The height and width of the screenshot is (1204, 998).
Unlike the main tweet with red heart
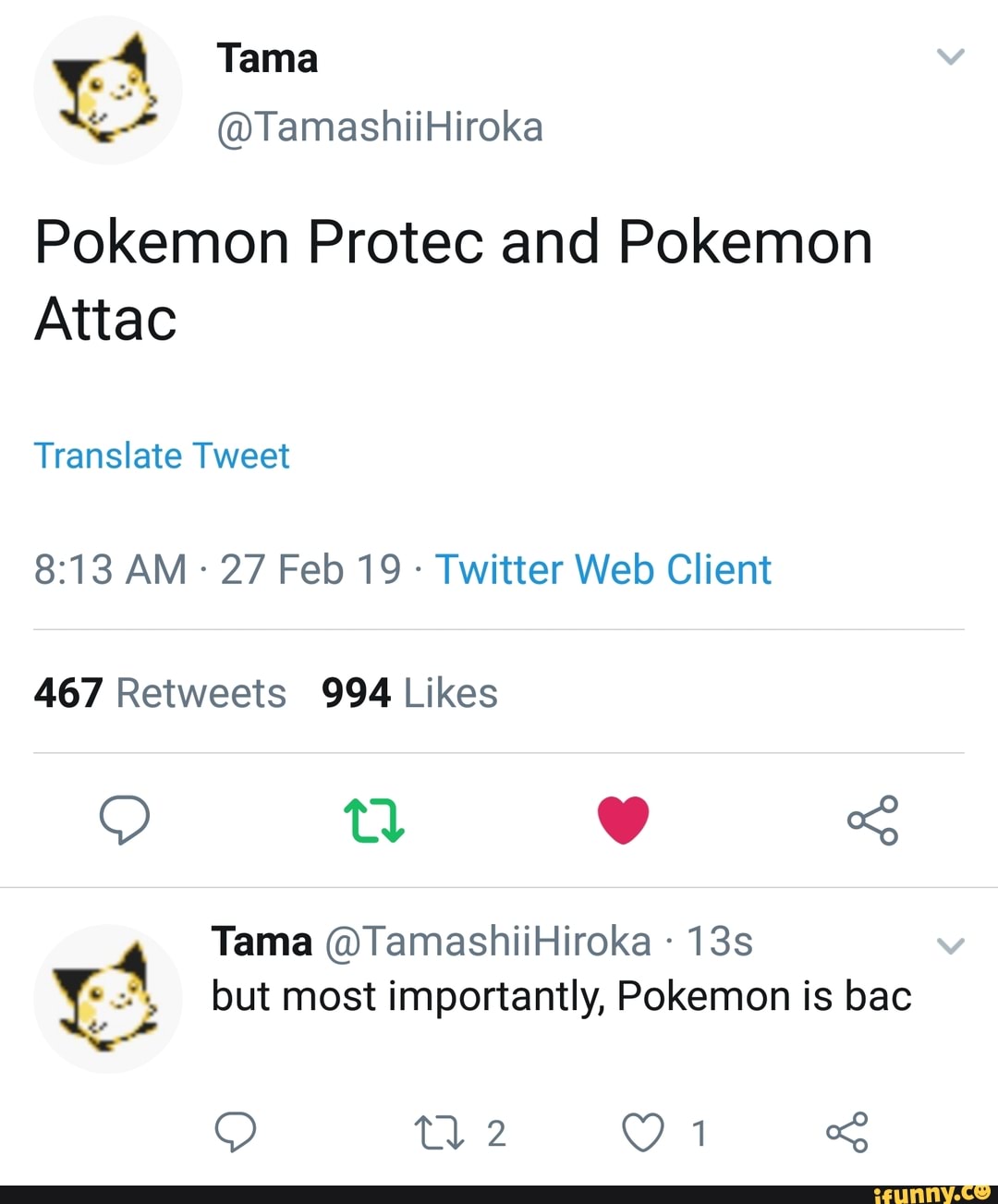623,820
